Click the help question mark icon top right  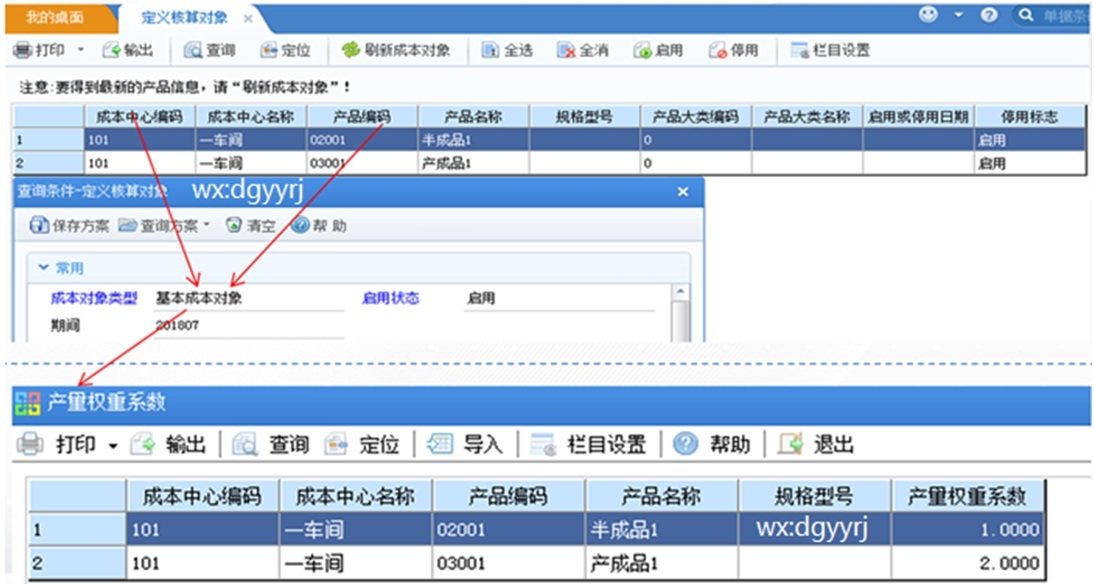pyautogui.click(x=989, y=15)
